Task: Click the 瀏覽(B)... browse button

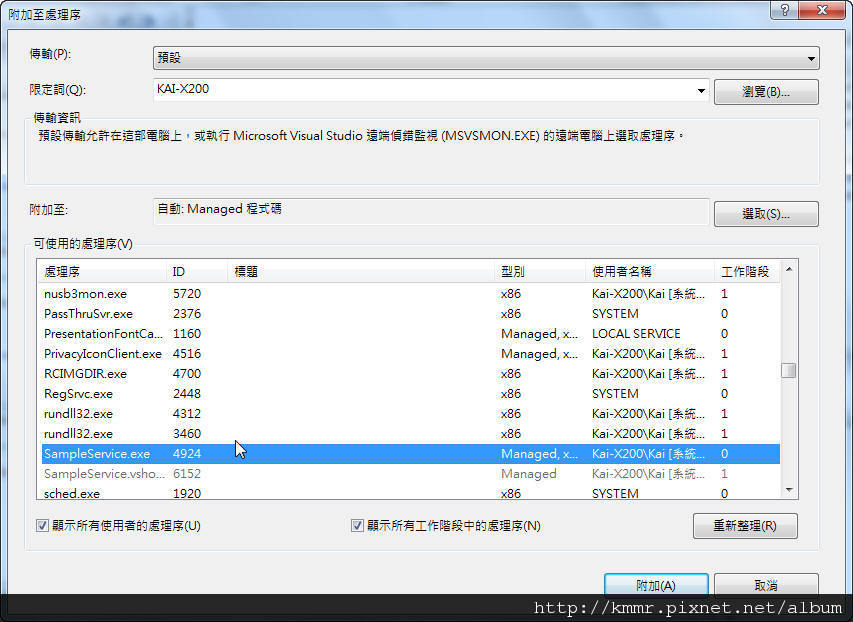Action: (765, 91)
